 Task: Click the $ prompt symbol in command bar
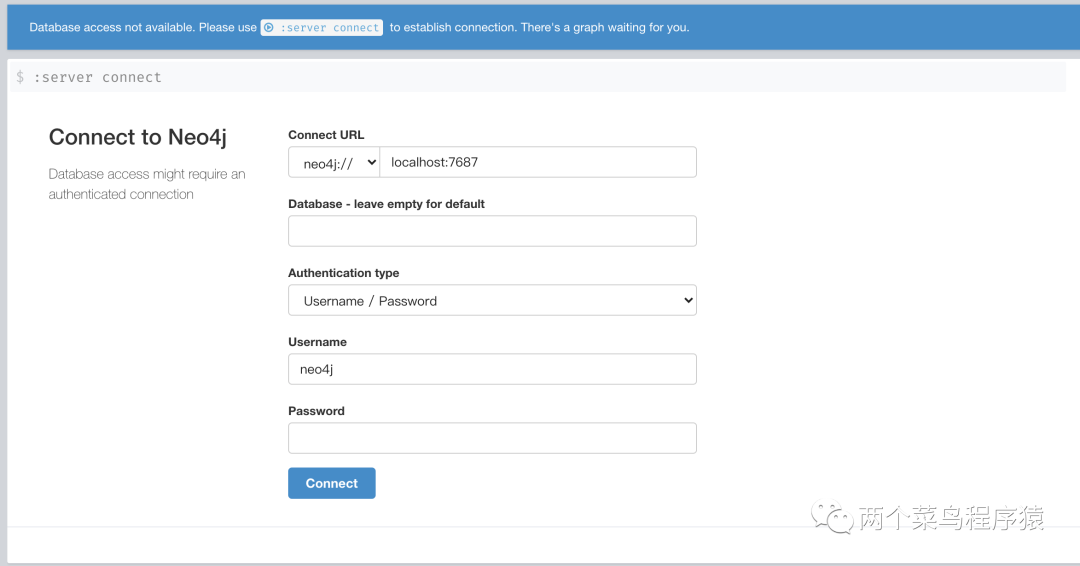tap(20, 77)
